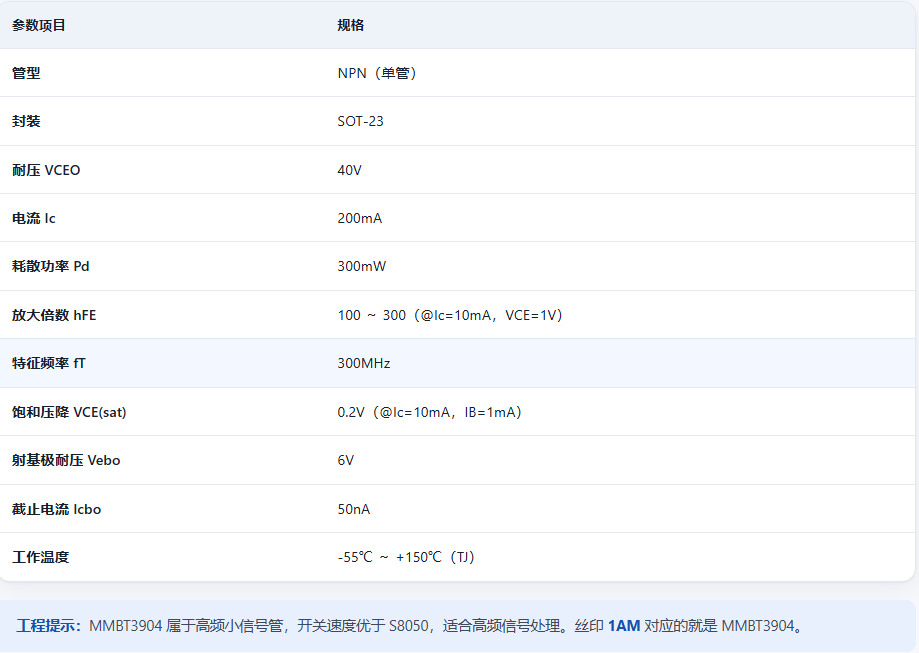Click the 封装 row label
This screenshot has width=919, height=653.
[26, 121]
